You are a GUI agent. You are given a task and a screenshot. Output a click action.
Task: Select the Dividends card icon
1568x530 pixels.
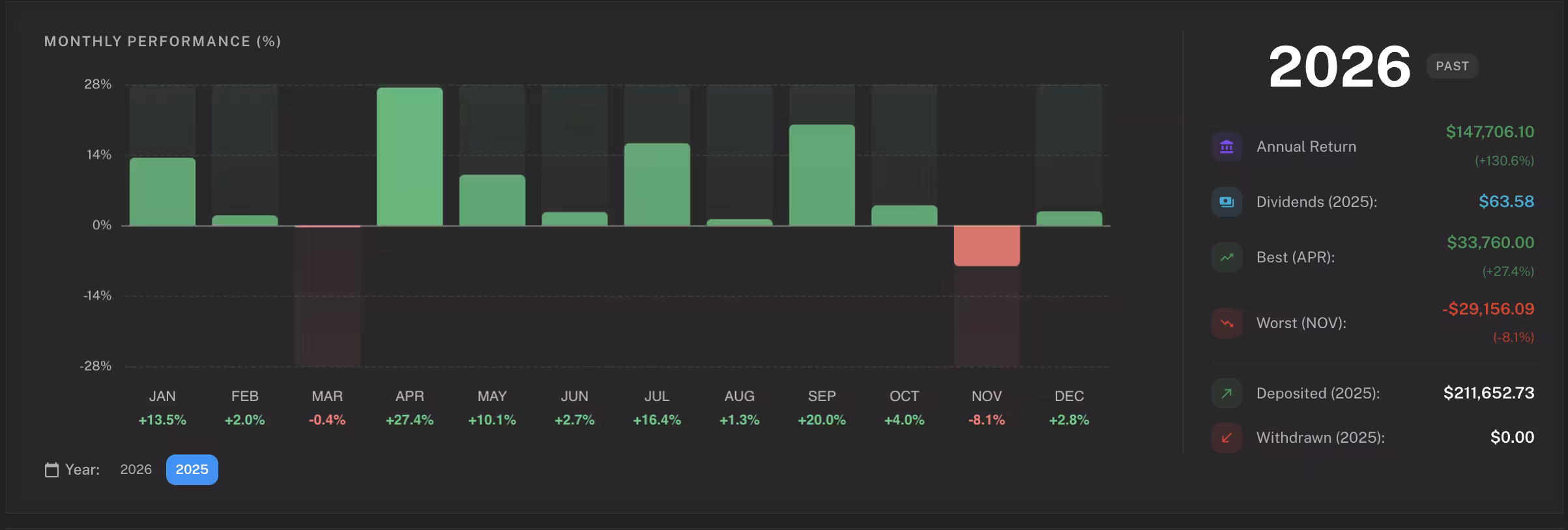[1227, 202]
